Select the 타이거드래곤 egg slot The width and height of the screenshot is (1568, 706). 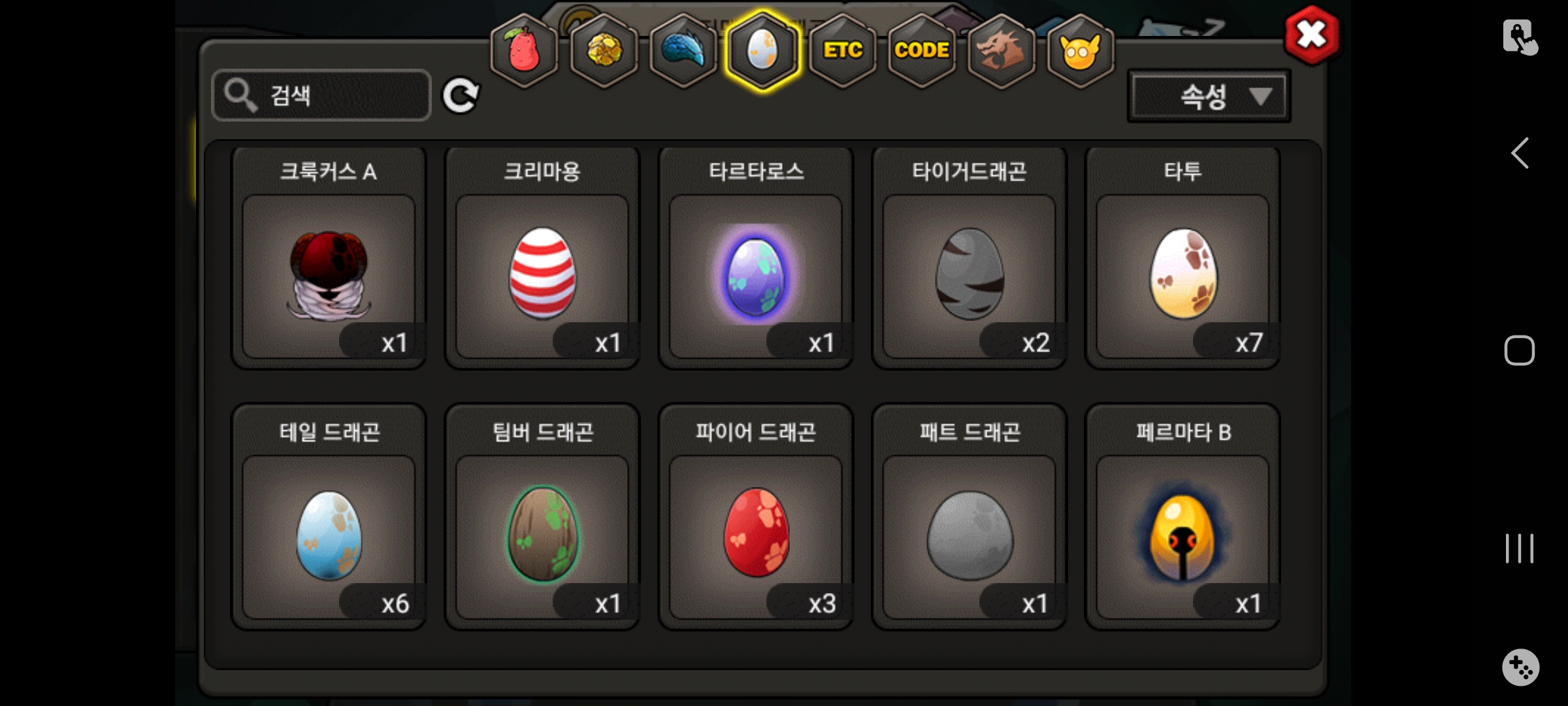click(970, 258)
